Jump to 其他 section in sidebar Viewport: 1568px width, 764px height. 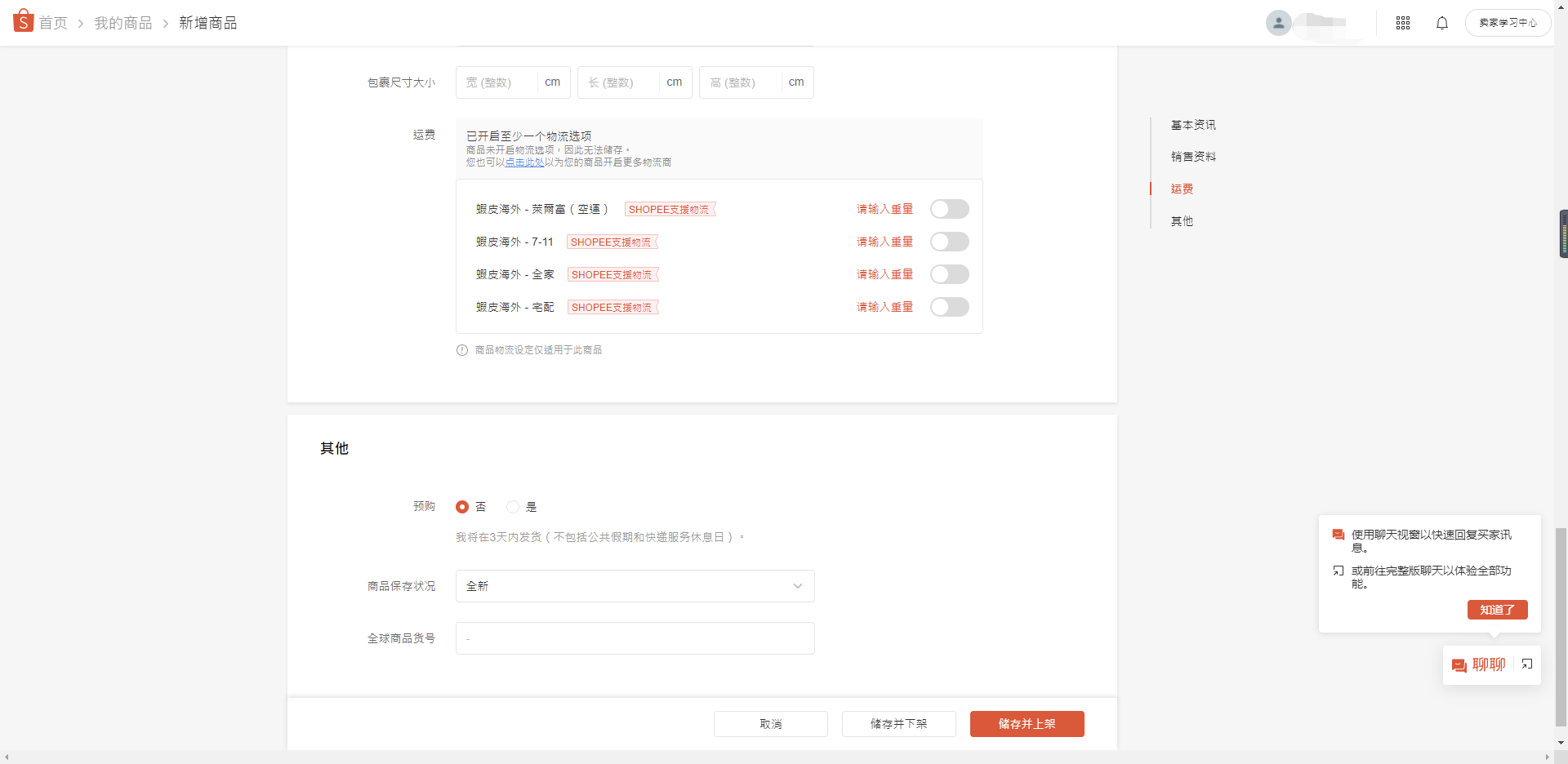tap(1182, 221)
